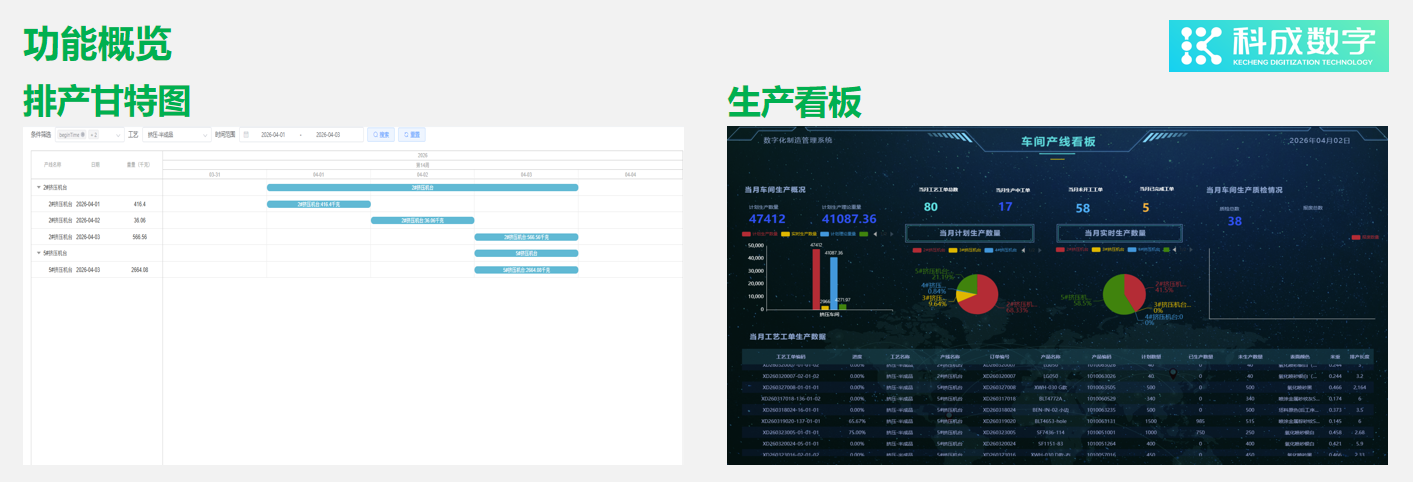This screenshot has width=1413, height=482.
Task: Click the start date 2026-04-01 field
Action: 273,134
